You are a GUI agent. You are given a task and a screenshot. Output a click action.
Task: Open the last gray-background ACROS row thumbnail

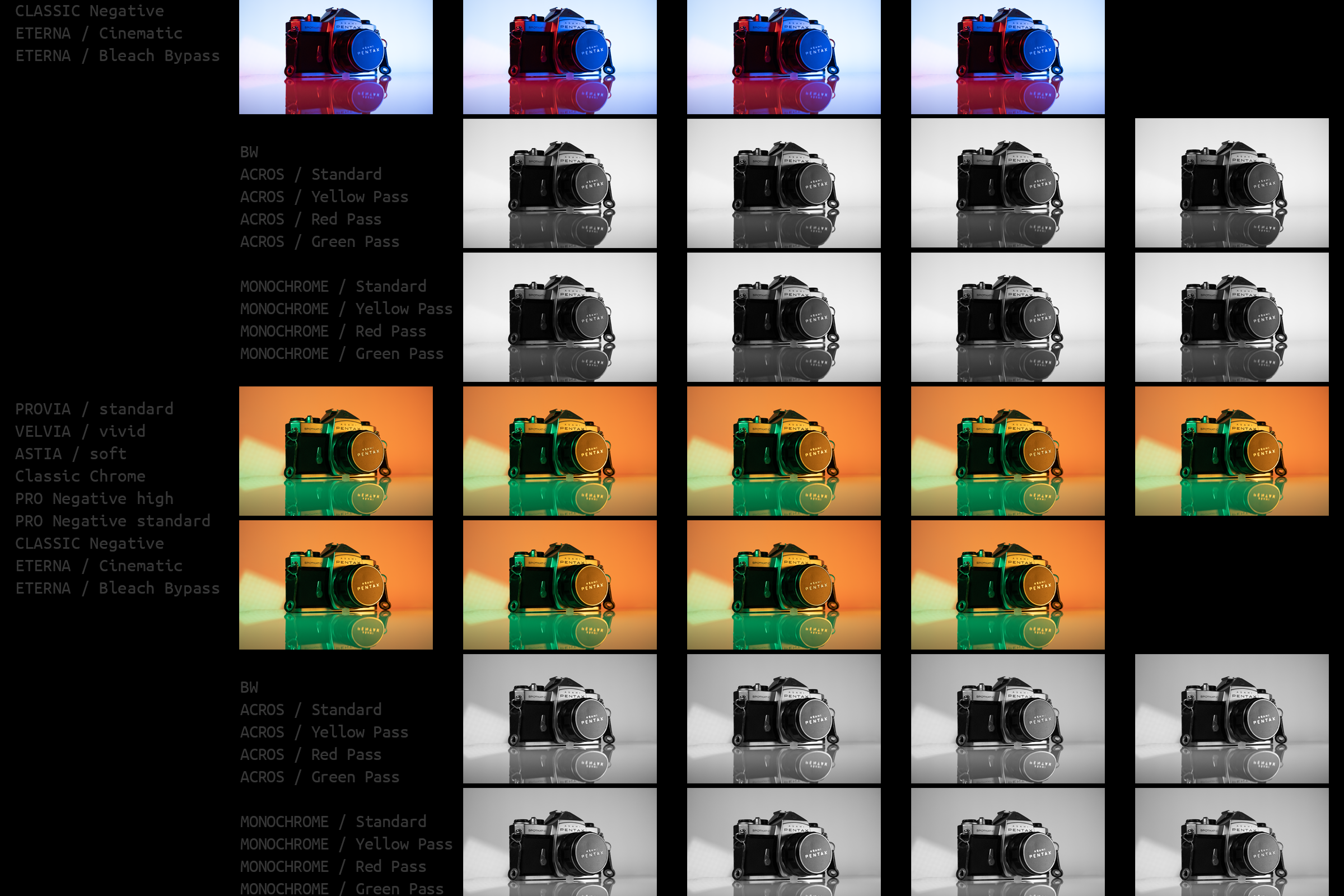point(1232,719)
